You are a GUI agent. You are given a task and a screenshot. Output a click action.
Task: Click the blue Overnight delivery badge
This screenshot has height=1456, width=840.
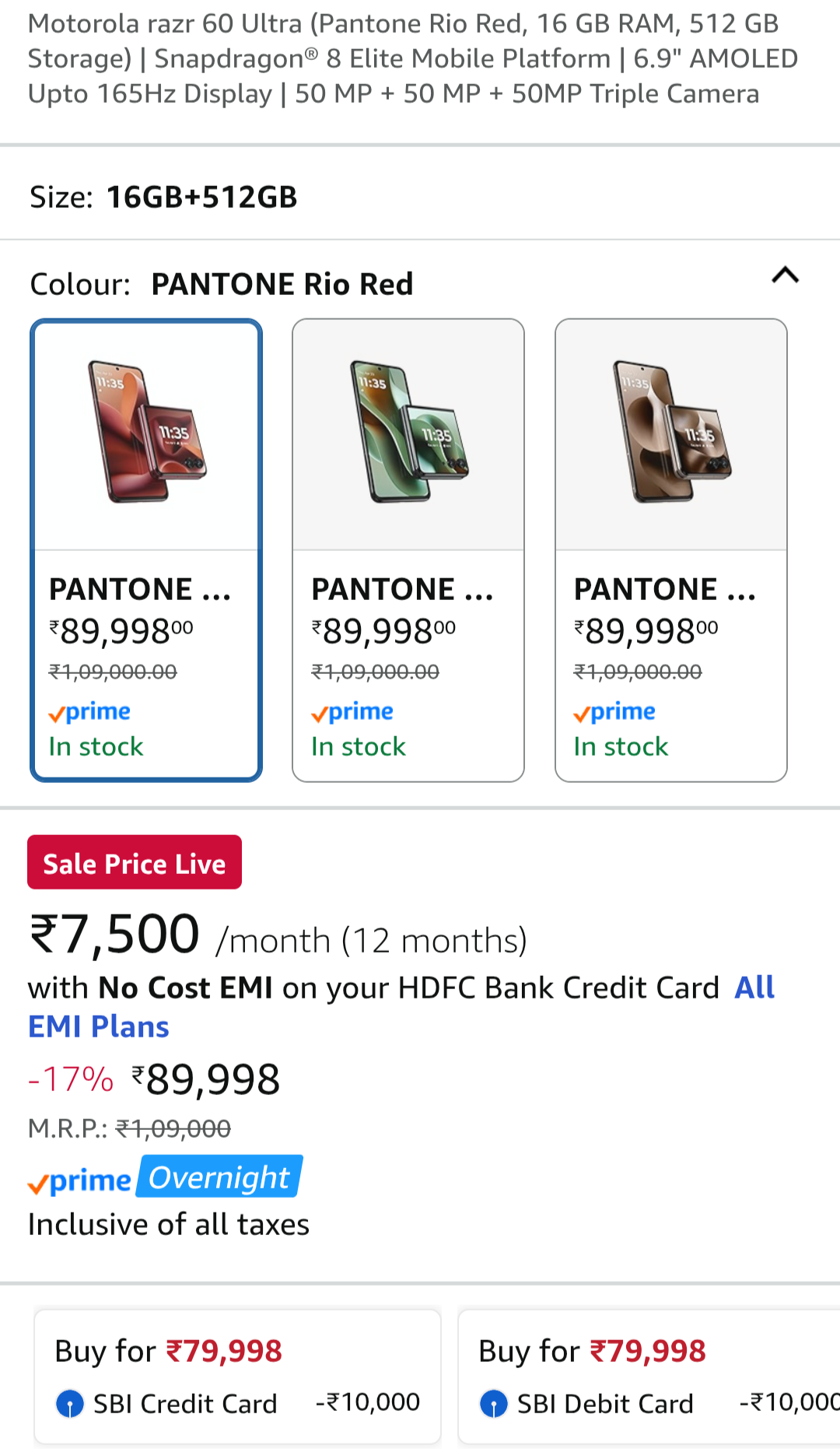218,1177
